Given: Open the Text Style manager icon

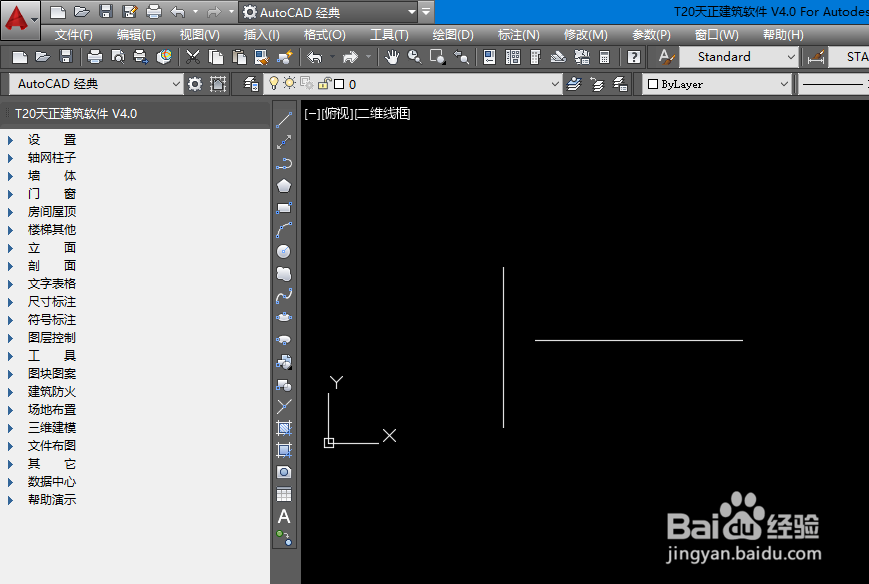Looking at the screenshot, I should (x=666, y=57).
